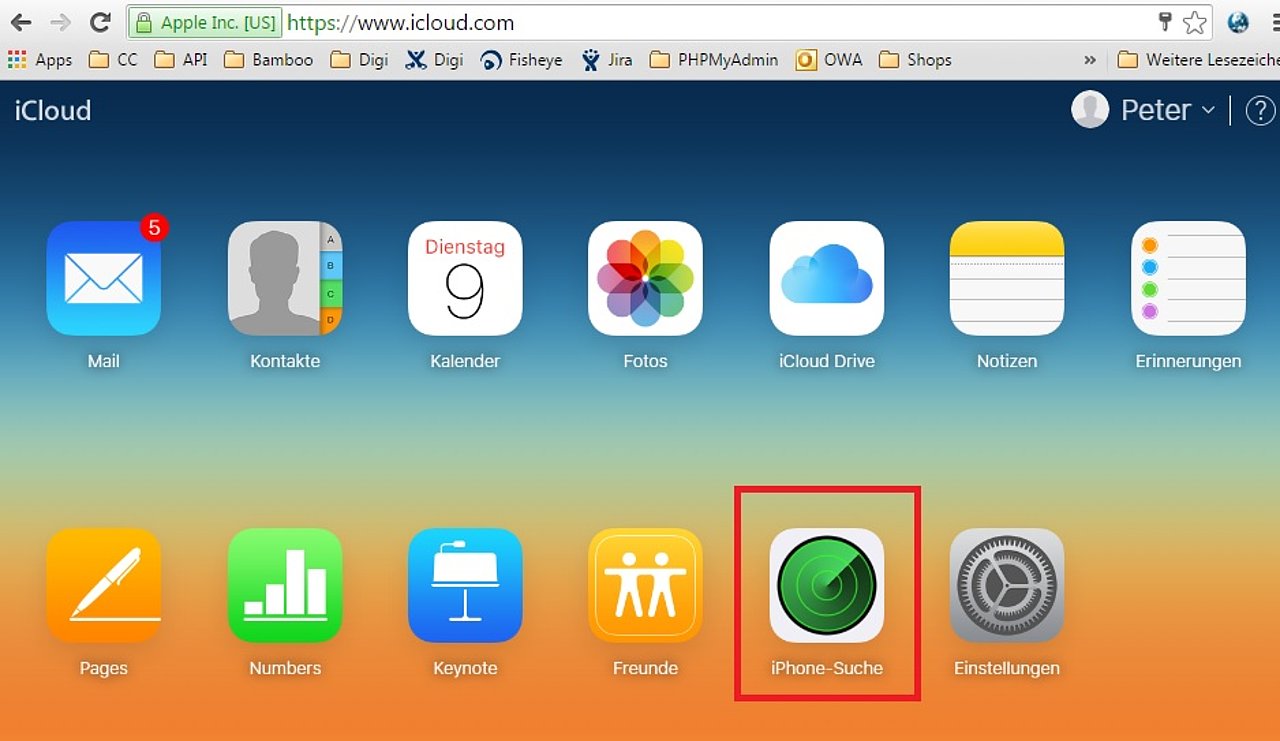The image size is (1280, 741).
Task: Show more bookmarks via chevron
Action: [x=1090, y=60]
